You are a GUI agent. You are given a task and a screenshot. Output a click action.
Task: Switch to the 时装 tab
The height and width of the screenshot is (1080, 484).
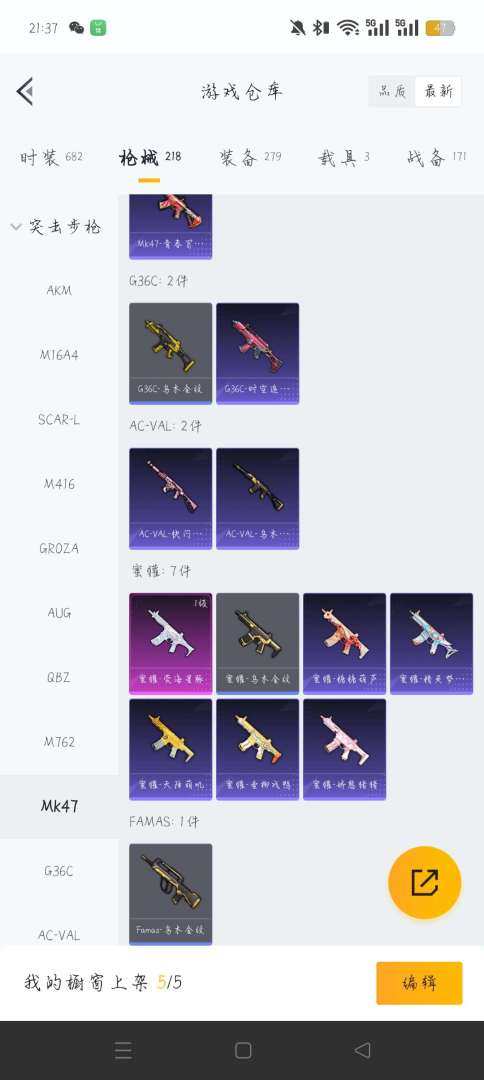51,158
